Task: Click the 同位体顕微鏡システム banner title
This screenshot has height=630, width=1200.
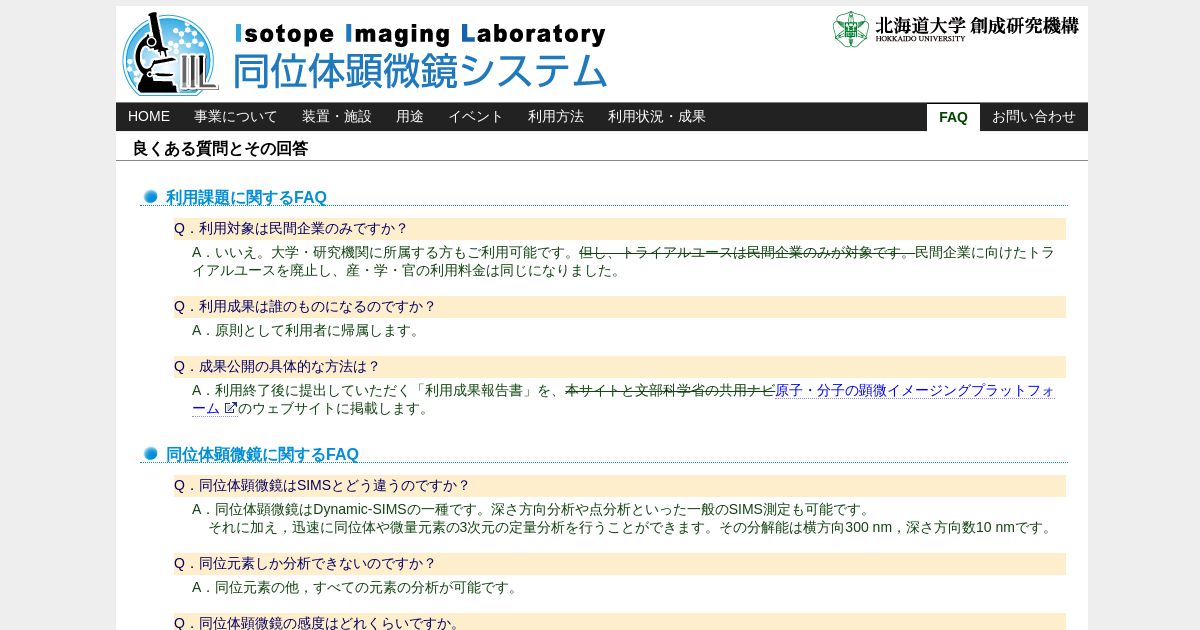Action: (420, 71)
